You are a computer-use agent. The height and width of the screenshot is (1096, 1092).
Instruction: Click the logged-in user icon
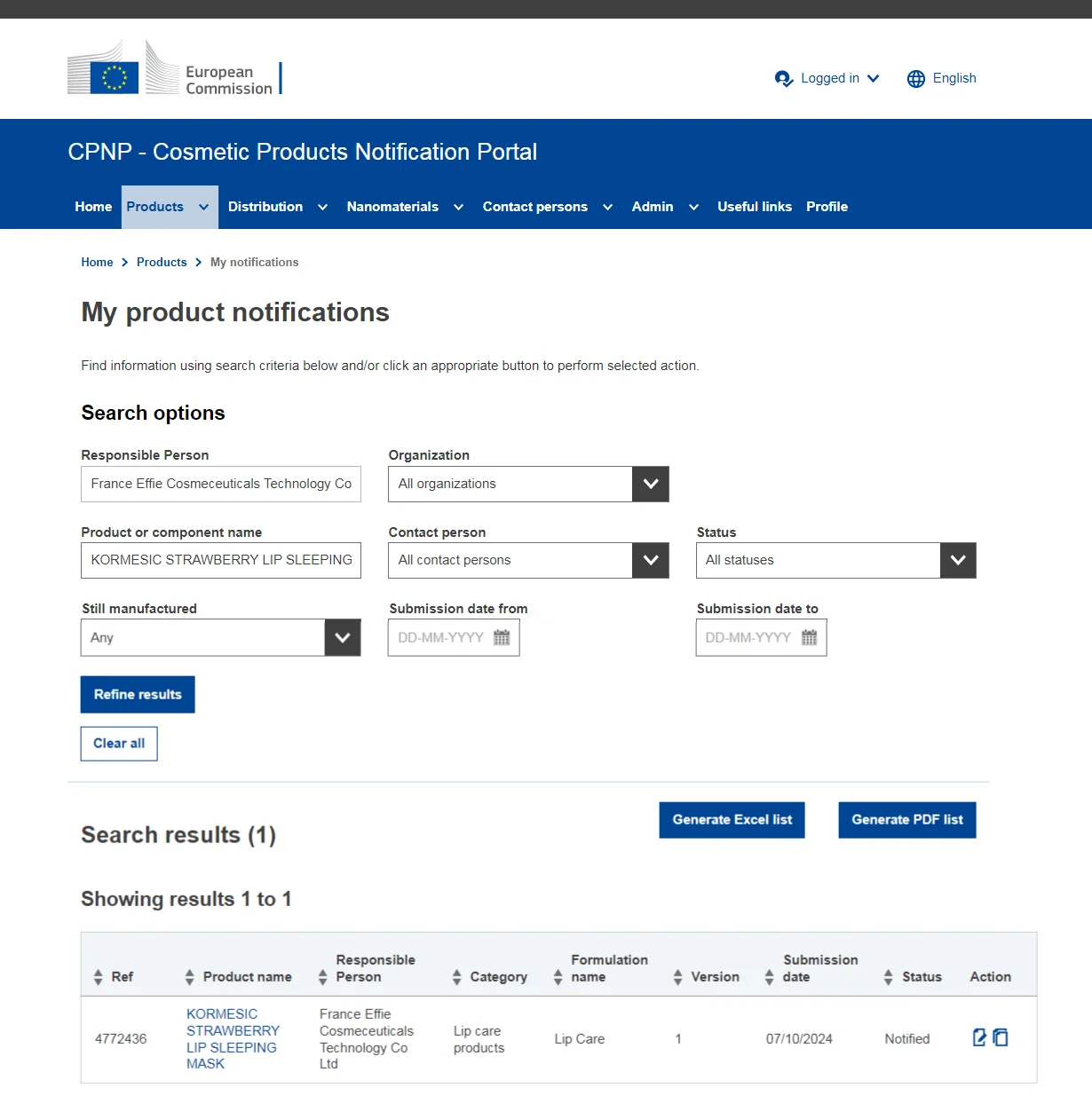(783, 79)
